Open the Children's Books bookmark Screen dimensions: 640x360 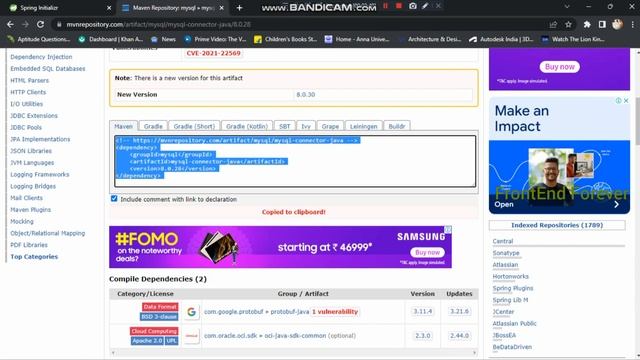(x=285, y=39)
